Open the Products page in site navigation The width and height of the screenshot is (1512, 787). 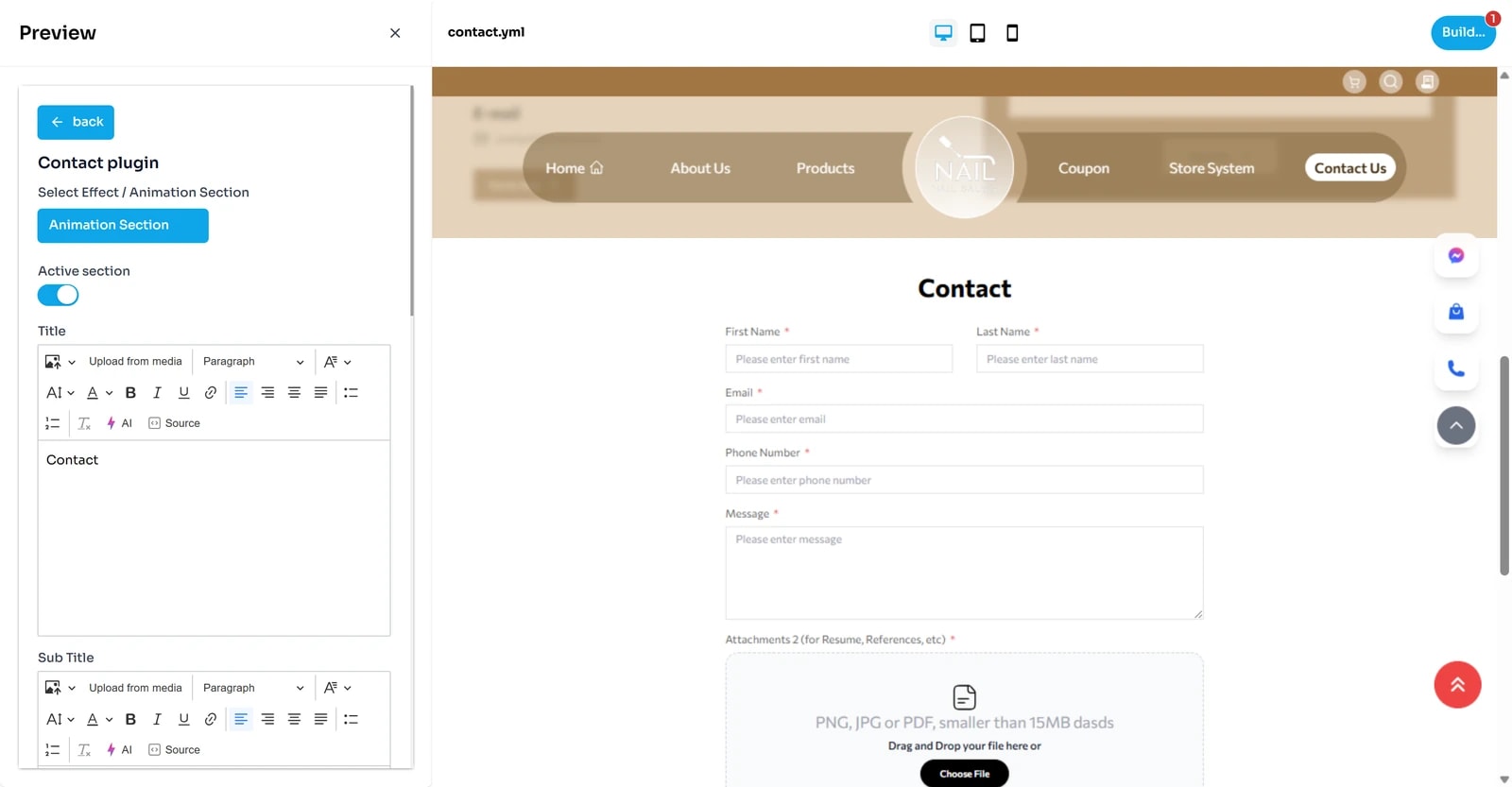[x=825, y=168]
